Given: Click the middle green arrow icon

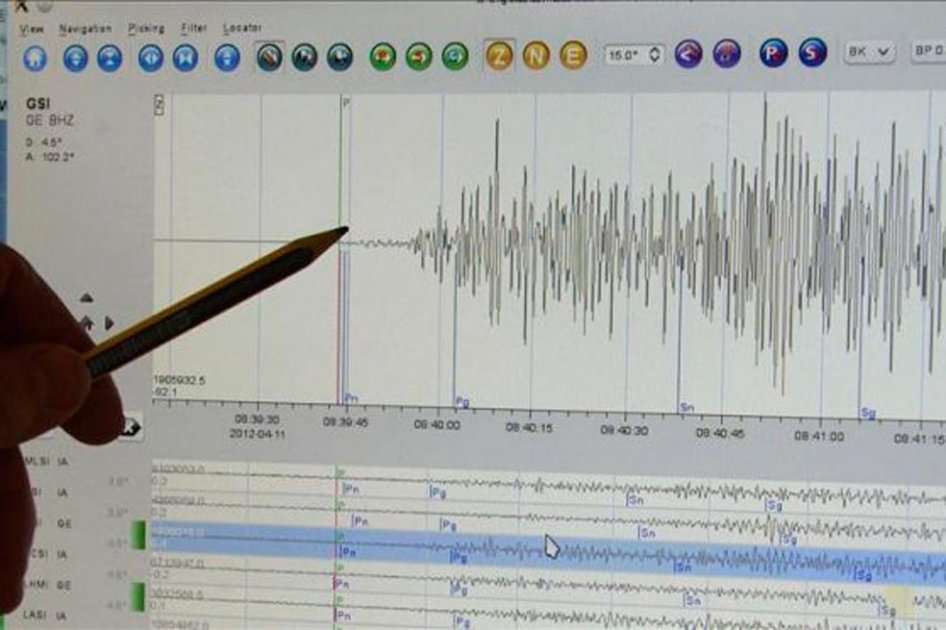Looking at the screenshot, I should [419, 57].
